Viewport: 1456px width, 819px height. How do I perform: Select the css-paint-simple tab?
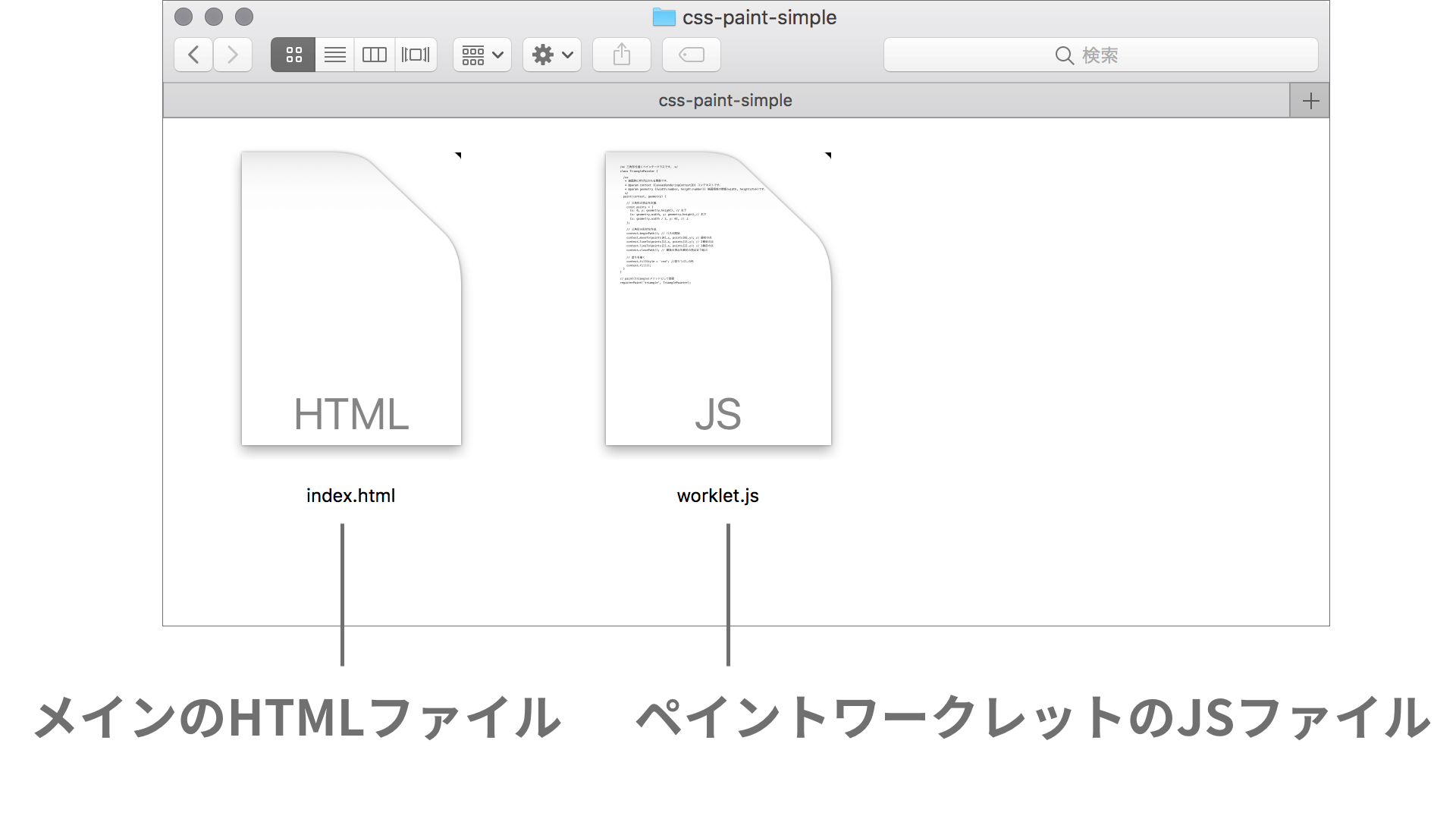point(725,100)
